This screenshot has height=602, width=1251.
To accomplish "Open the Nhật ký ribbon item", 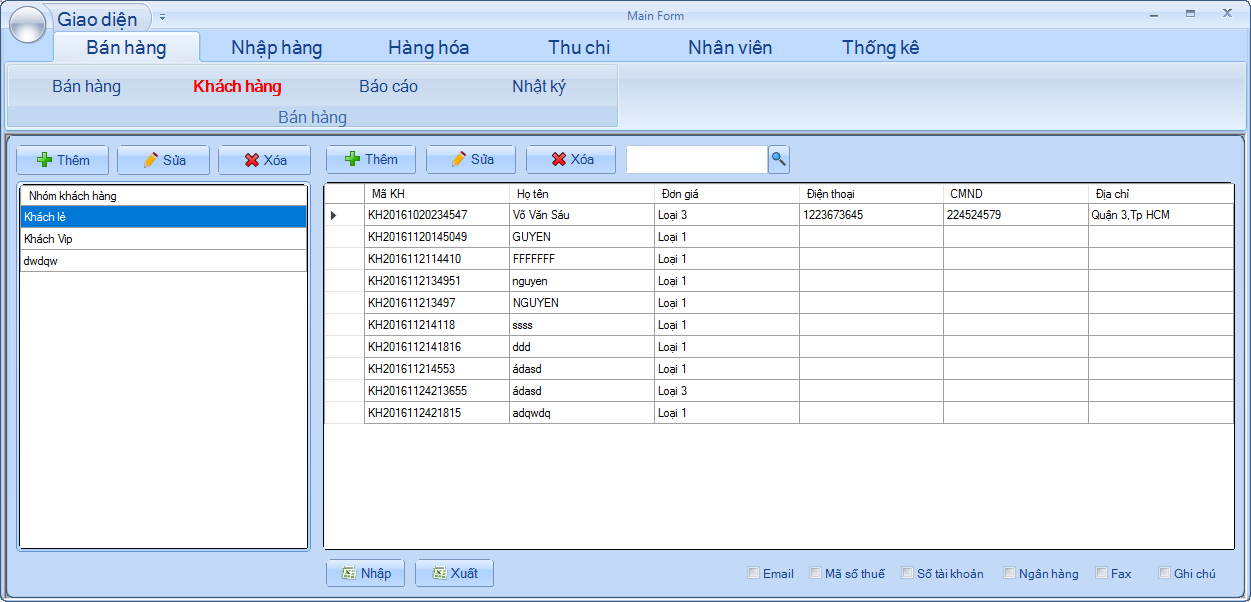I will point(539,86).
